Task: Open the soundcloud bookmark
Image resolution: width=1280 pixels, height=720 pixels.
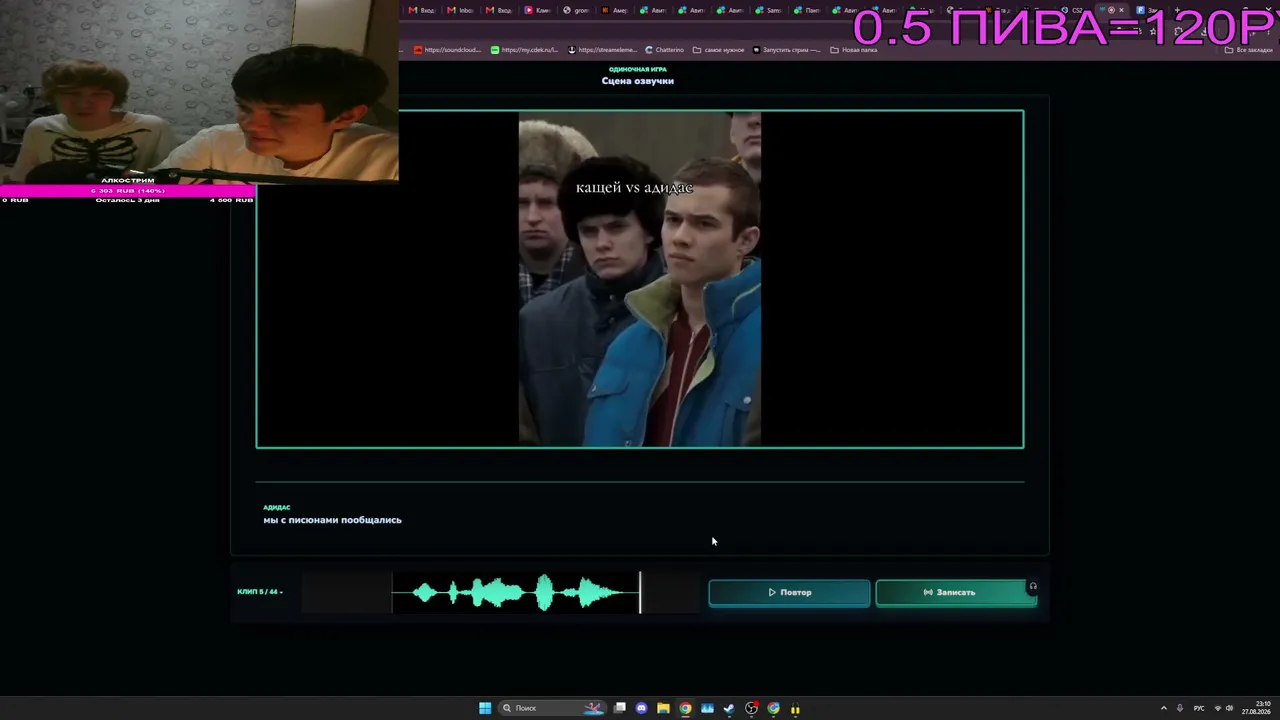Action: (448, 50)
